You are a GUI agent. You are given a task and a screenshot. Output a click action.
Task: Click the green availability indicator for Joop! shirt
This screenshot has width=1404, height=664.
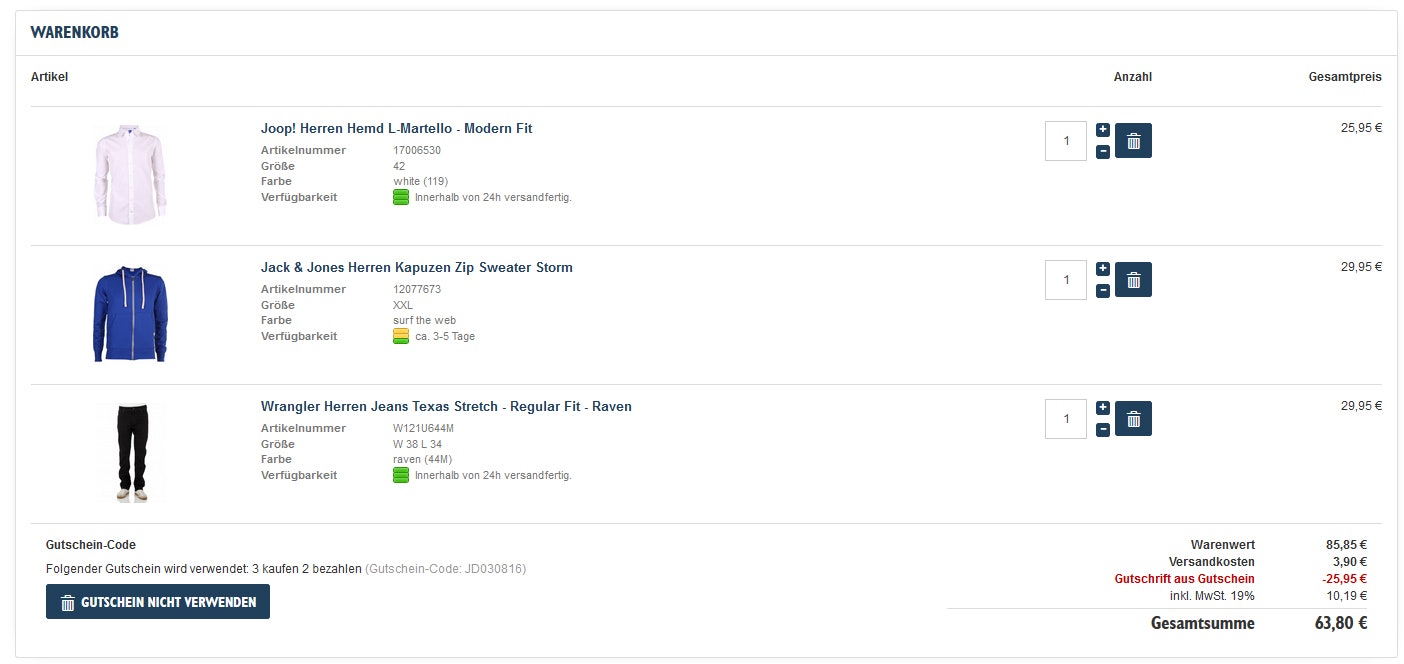click(401, 198)
